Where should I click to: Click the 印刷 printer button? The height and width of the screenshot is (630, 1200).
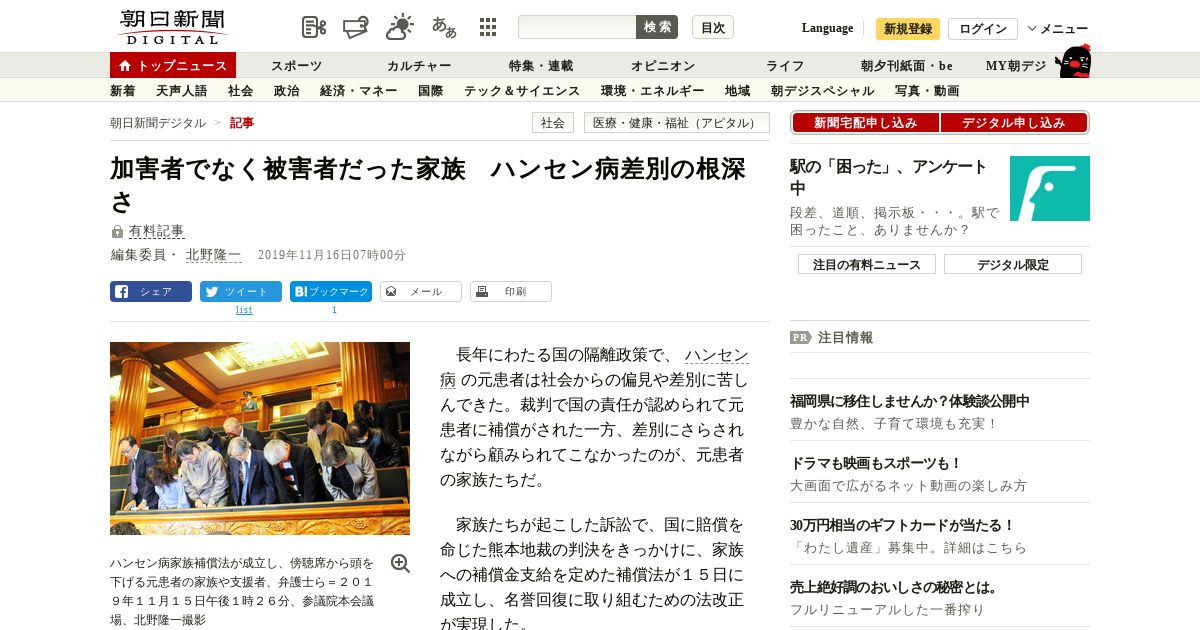point(511,291)
